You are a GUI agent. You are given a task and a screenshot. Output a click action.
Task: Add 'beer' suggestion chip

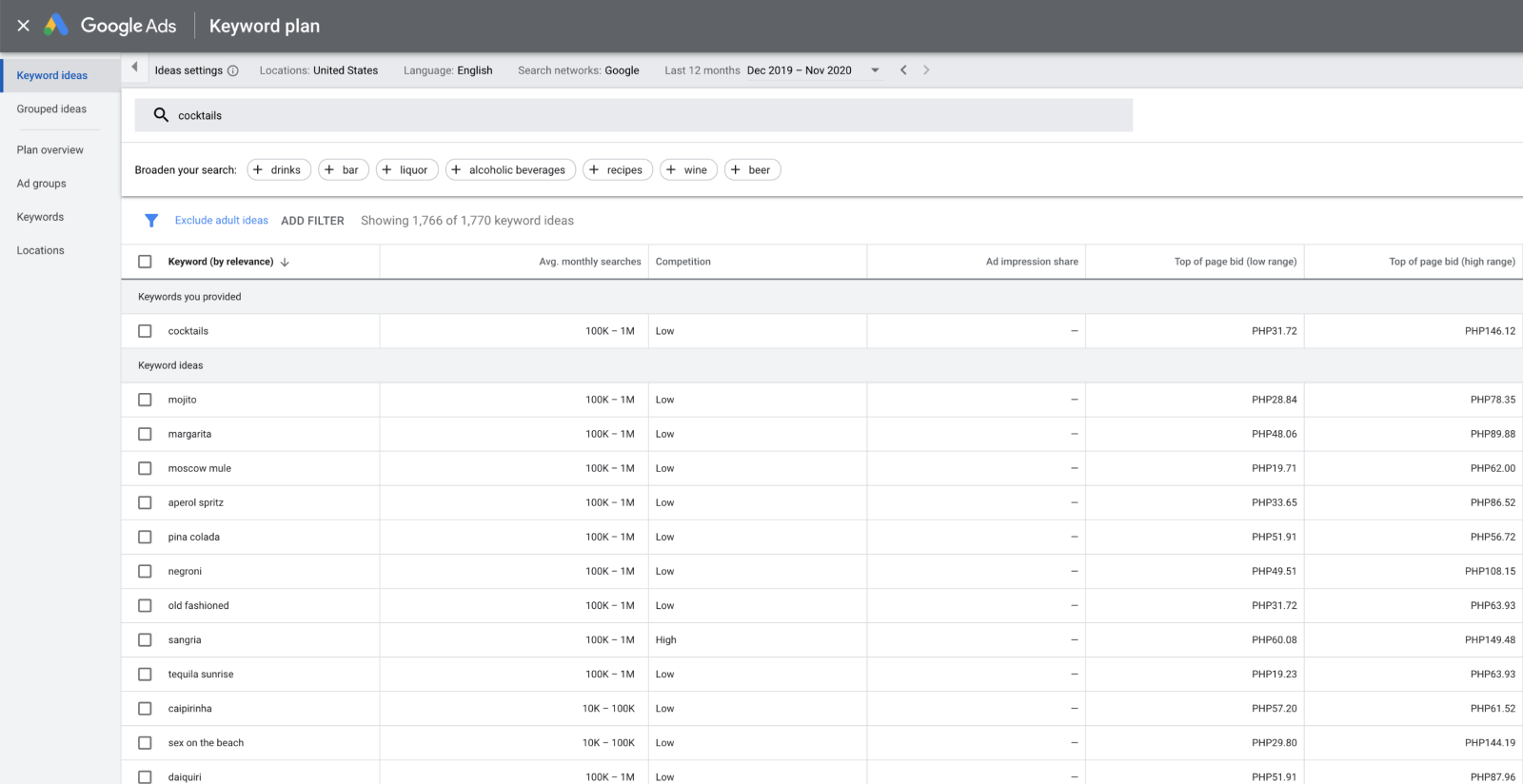[x=753, y=169]
